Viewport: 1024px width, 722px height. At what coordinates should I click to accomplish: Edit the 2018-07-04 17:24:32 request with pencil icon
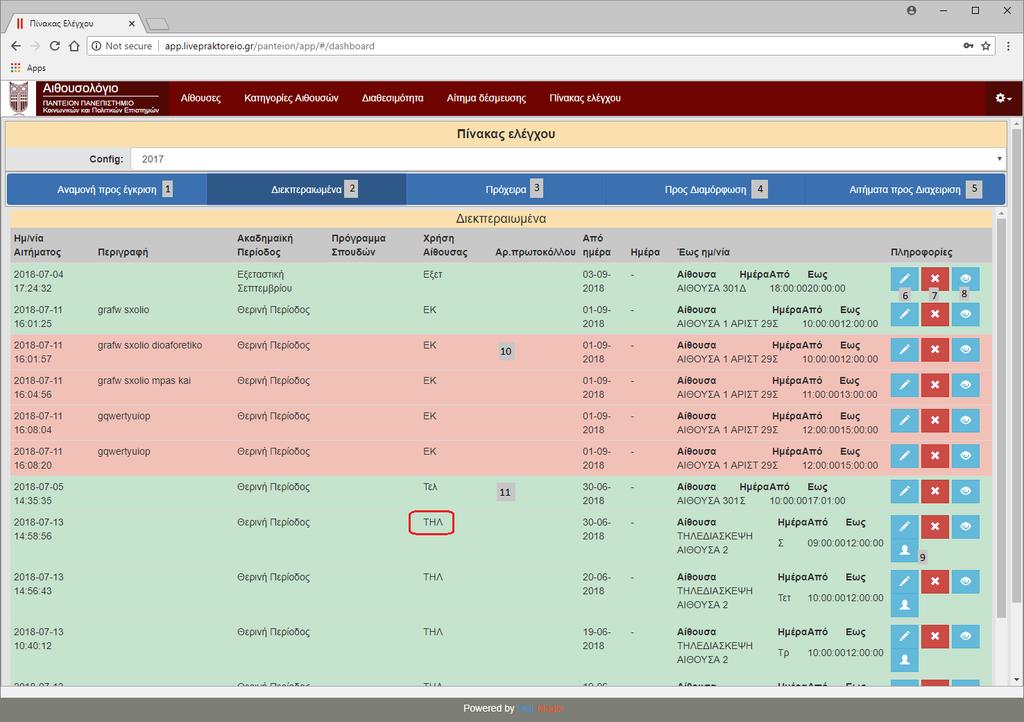click(904, 279)
